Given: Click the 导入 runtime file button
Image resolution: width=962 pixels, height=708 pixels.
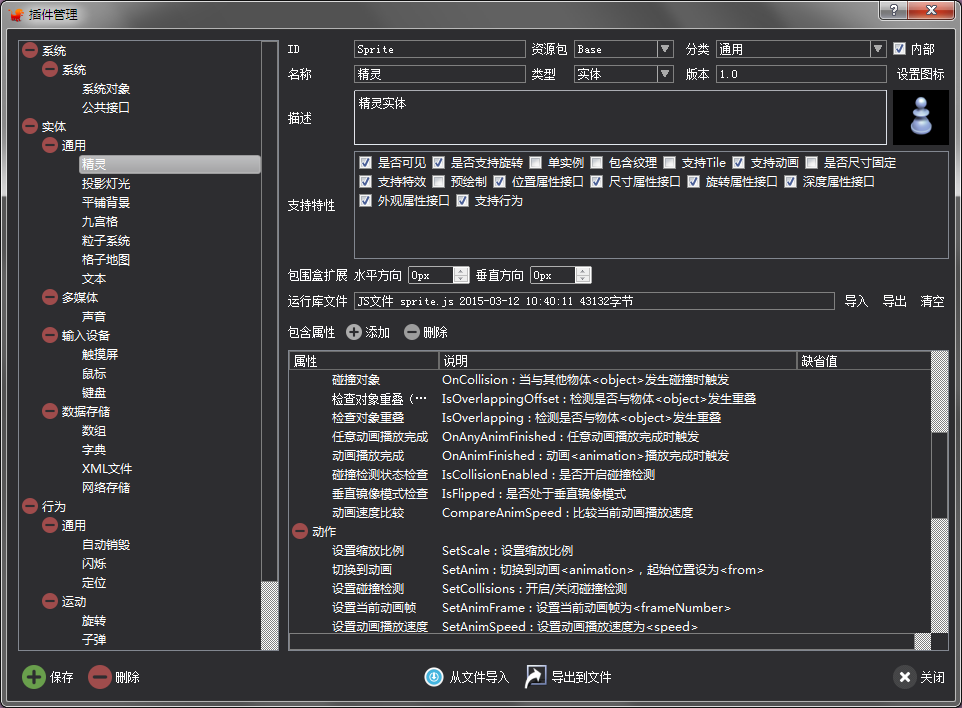Looking at the screenshot, I should 856,301.
